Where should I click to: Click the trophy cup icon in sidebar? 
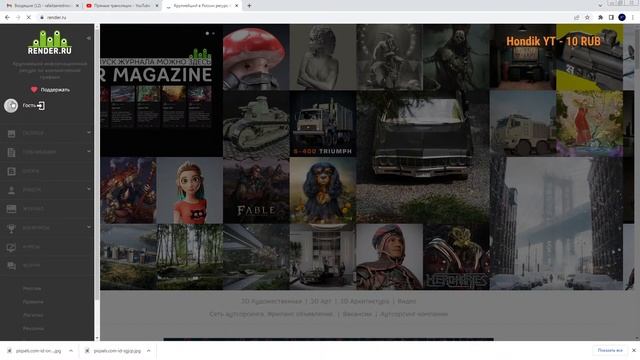coord(11,228)
